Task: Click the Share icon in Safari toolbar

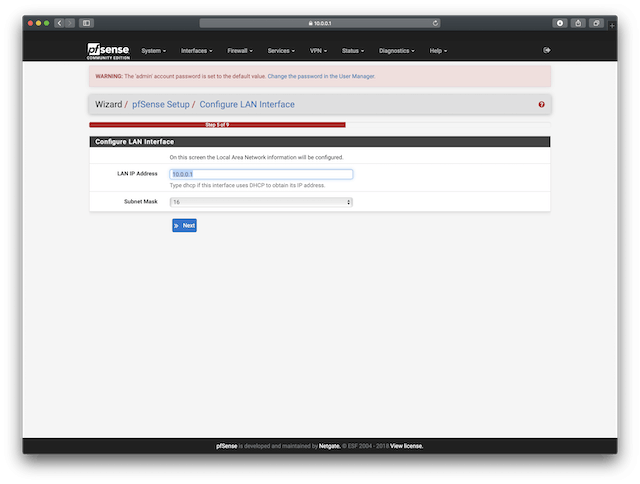Action: [578, 23]
